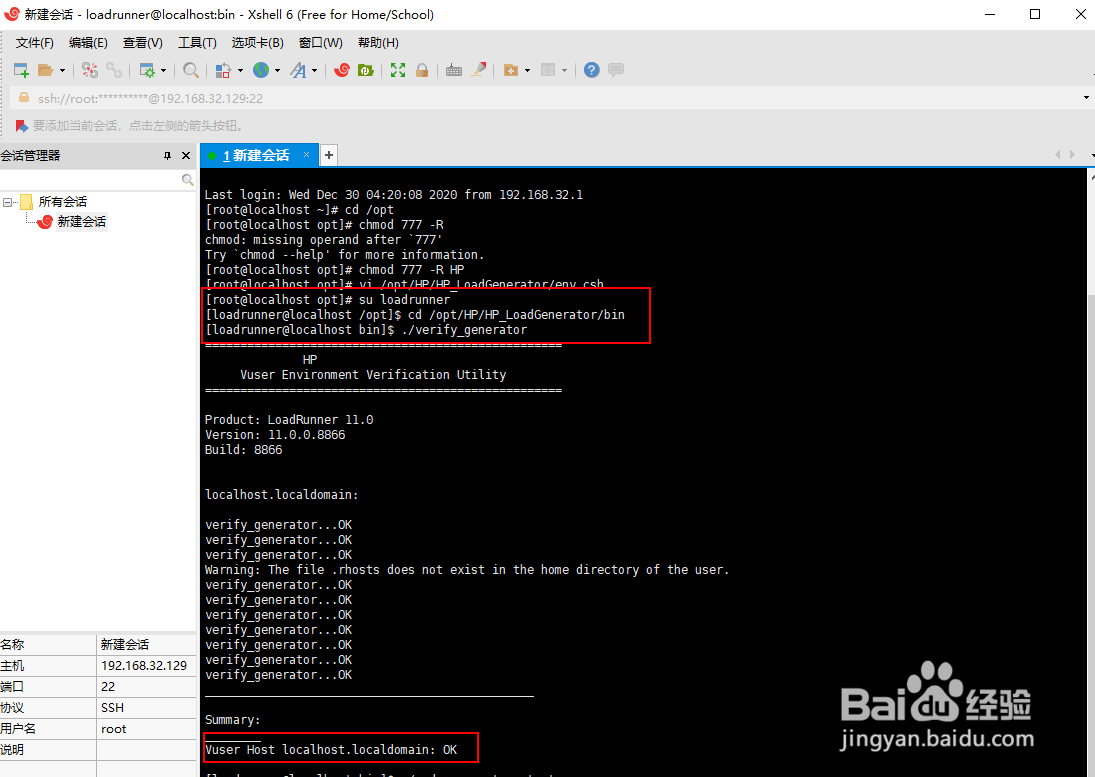The image size is (1095, 777).
Task: Click the port value 22 cell
Action: coord(146,686)
